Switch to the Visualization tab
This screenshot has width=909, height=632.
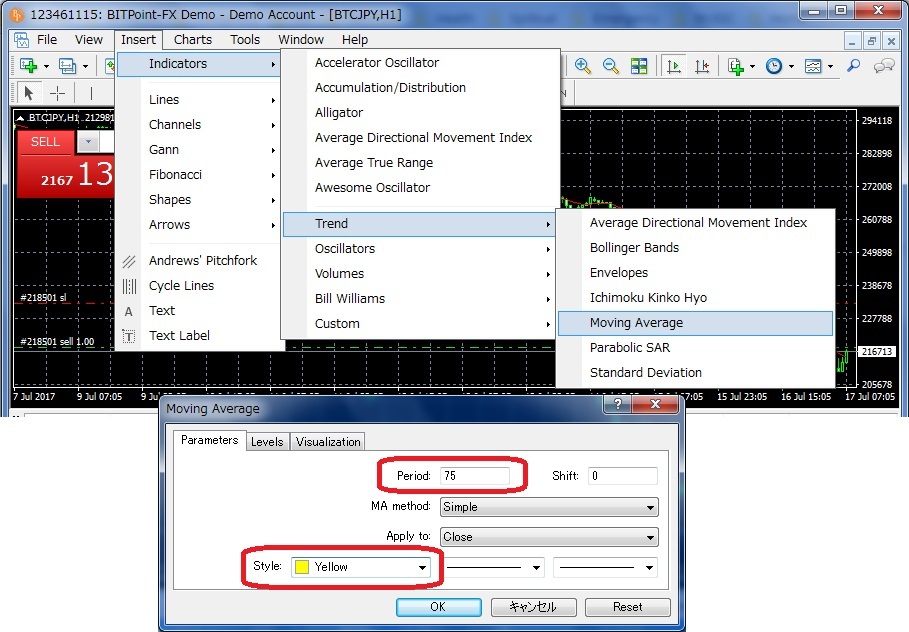[x=328, y=442]
